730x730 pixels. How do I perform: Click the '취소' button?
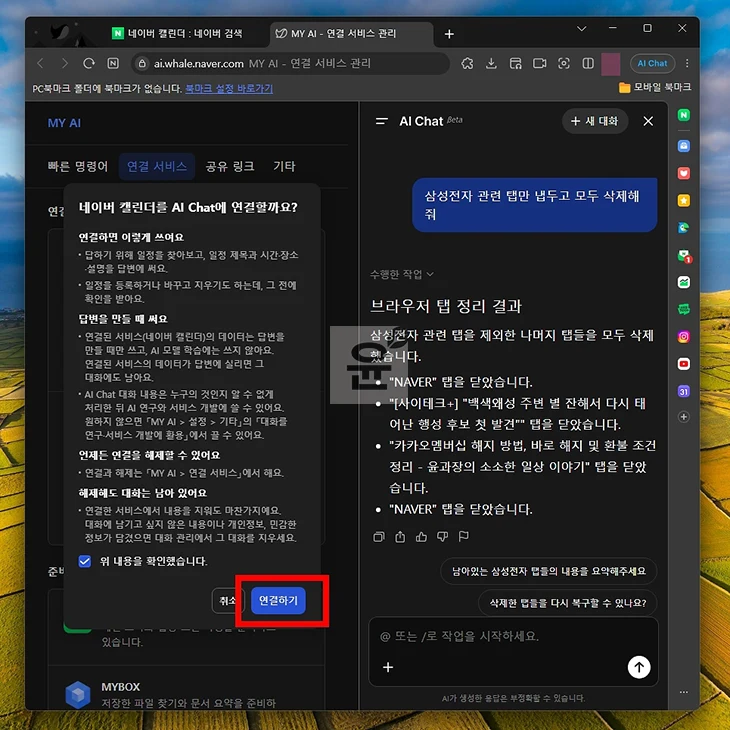click(227, 601)
